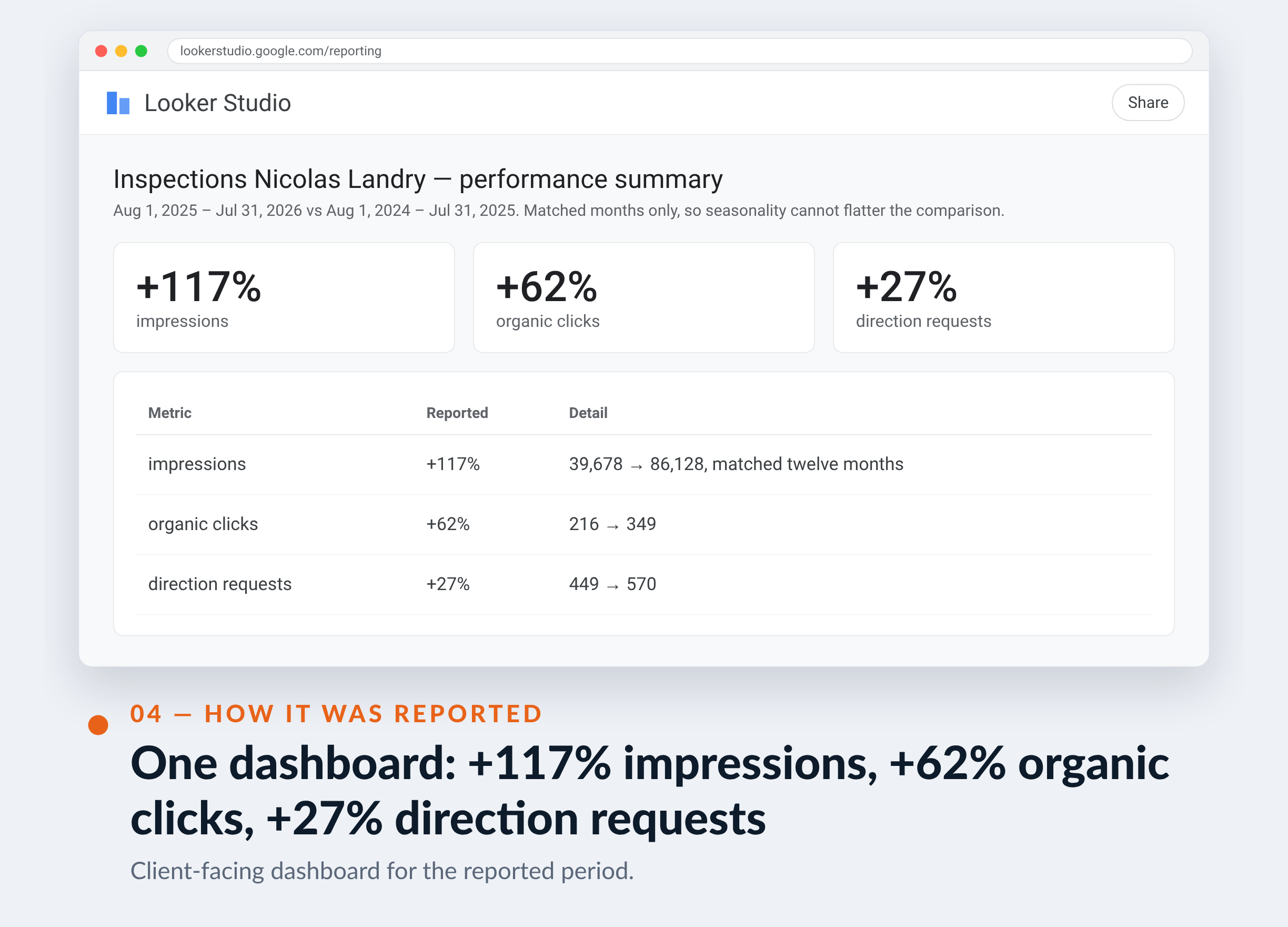Click the date range subtitle starting 'Aug 1, 2025'
This screenshot has height=927, width=1288.
click(559, 211)
